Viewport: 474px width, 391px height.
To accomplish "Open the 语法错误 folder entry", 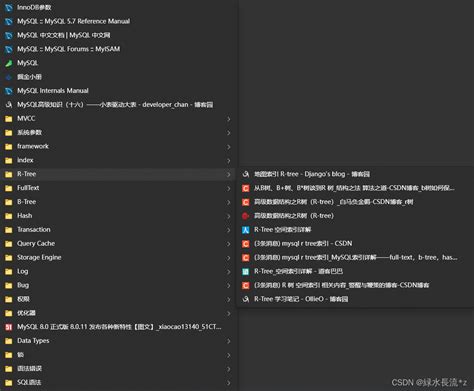I will tap(118, 369).
